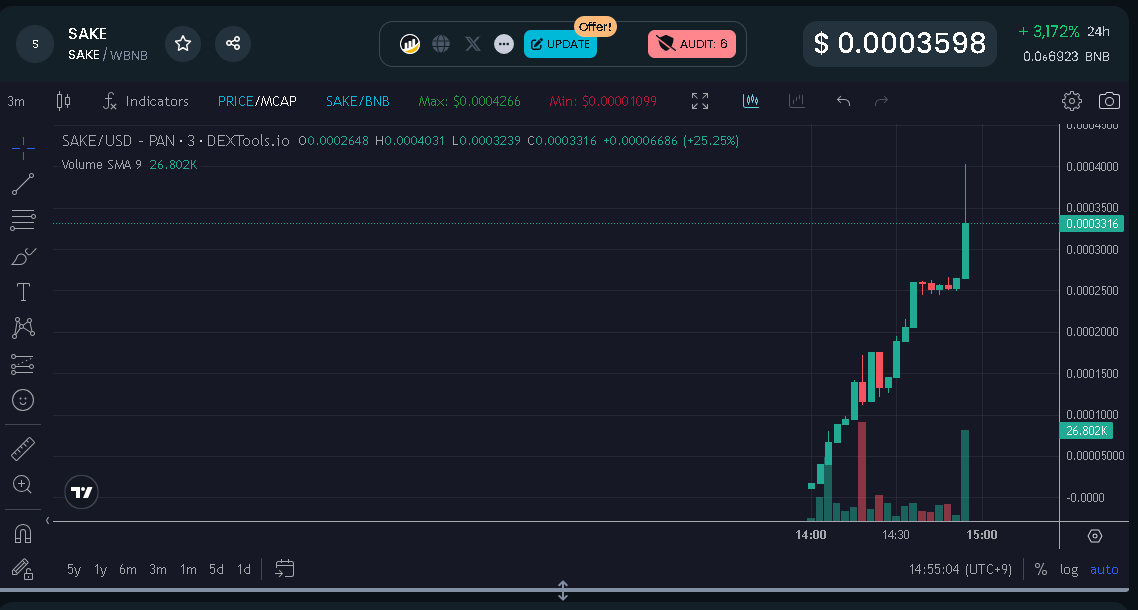Toggle the chart between PRICE and MCAP
The width and height of the screenshot is (1138, 610).
point(257,100)
